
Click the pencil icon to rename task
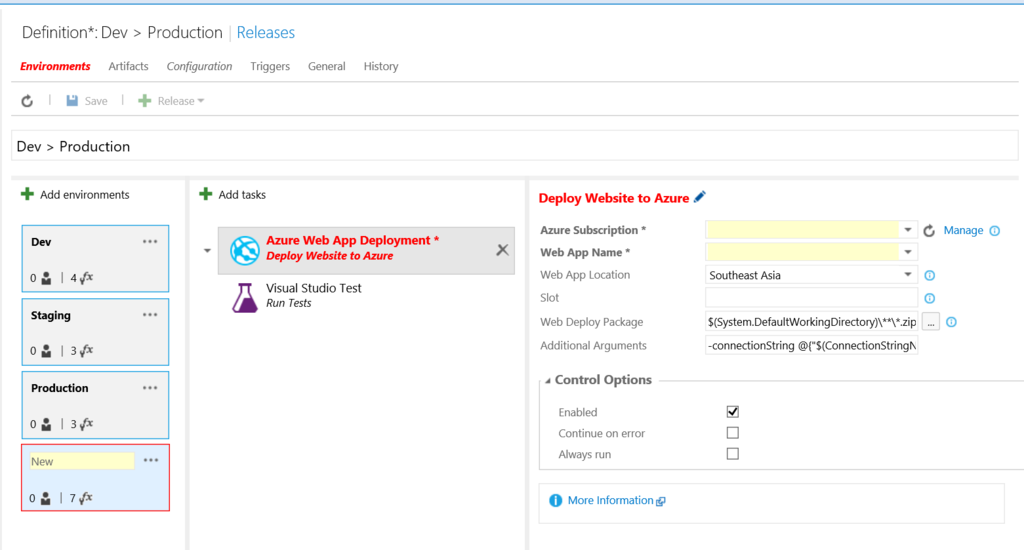coord(700,197)
